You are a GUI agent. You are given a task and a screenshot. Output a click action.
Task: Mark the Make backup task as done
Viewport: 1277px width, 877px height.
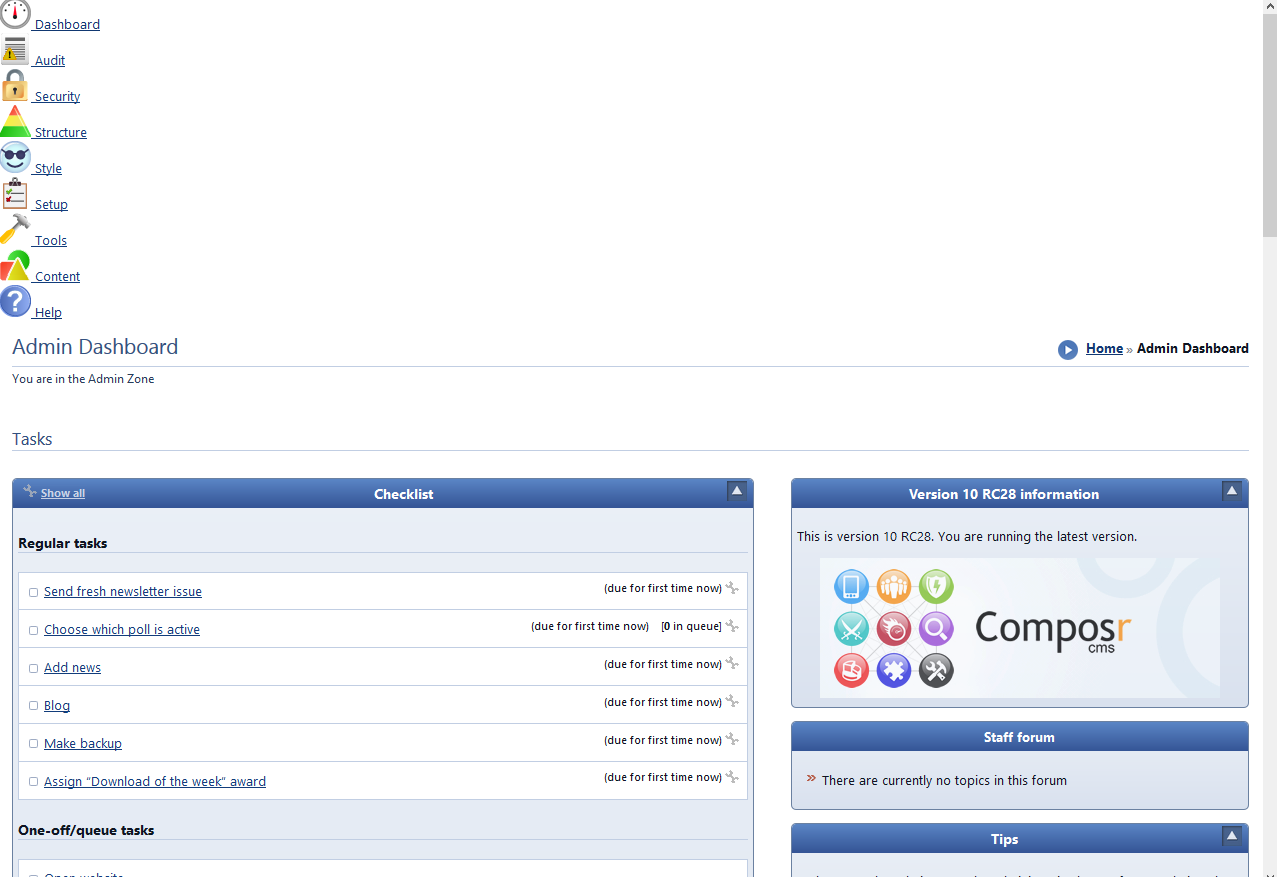click(x=33, y=744)
